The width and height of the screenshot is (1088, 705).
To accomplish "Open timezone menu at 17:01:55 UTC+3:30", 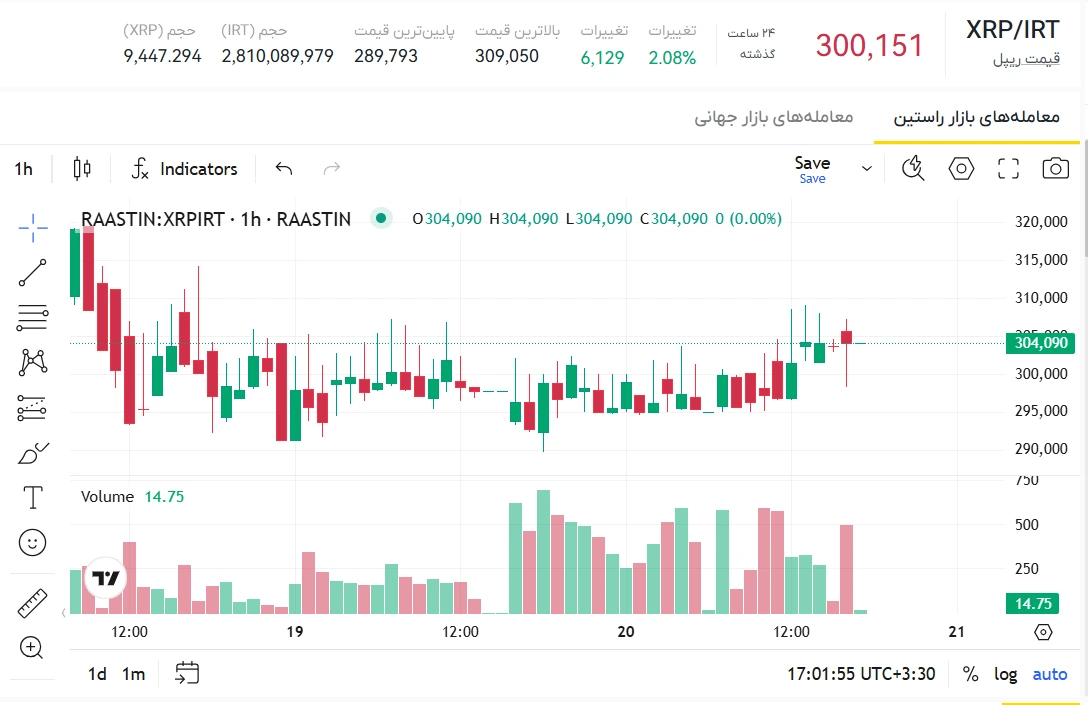I will (x=861, y=674).
